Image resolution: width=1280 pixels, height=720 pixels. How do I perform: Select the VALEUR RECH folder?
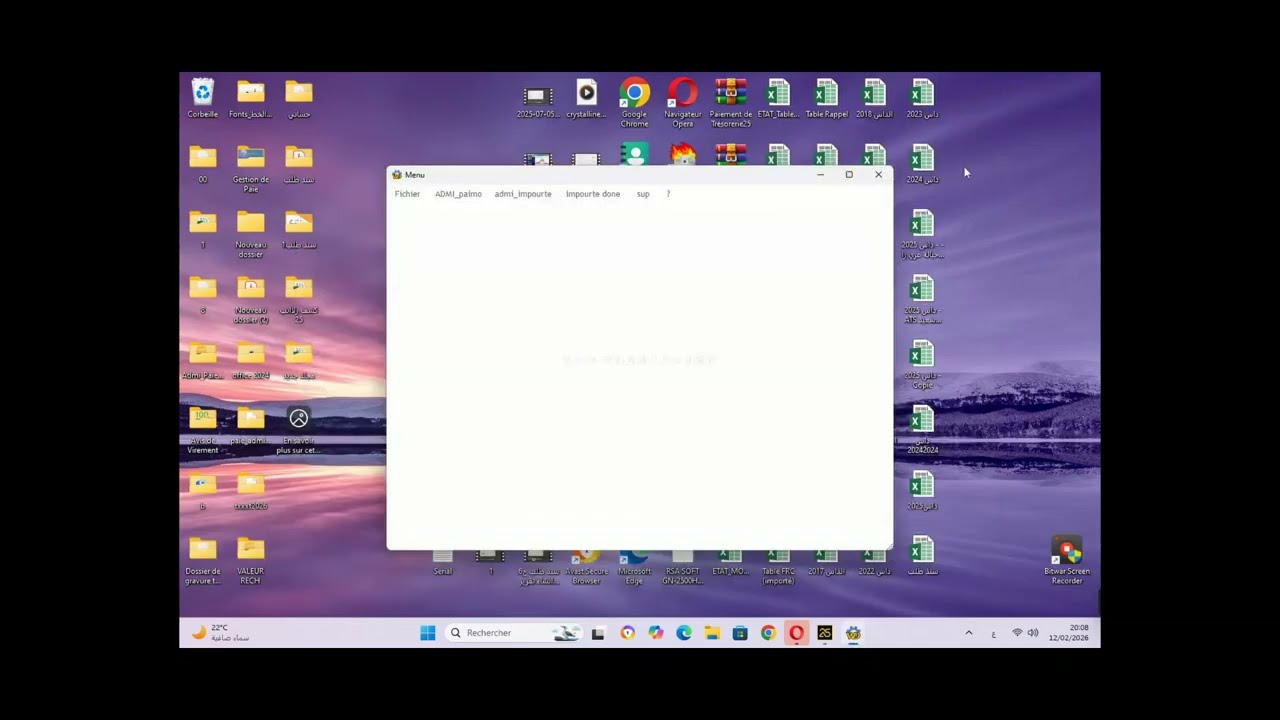tap(251, 560)
